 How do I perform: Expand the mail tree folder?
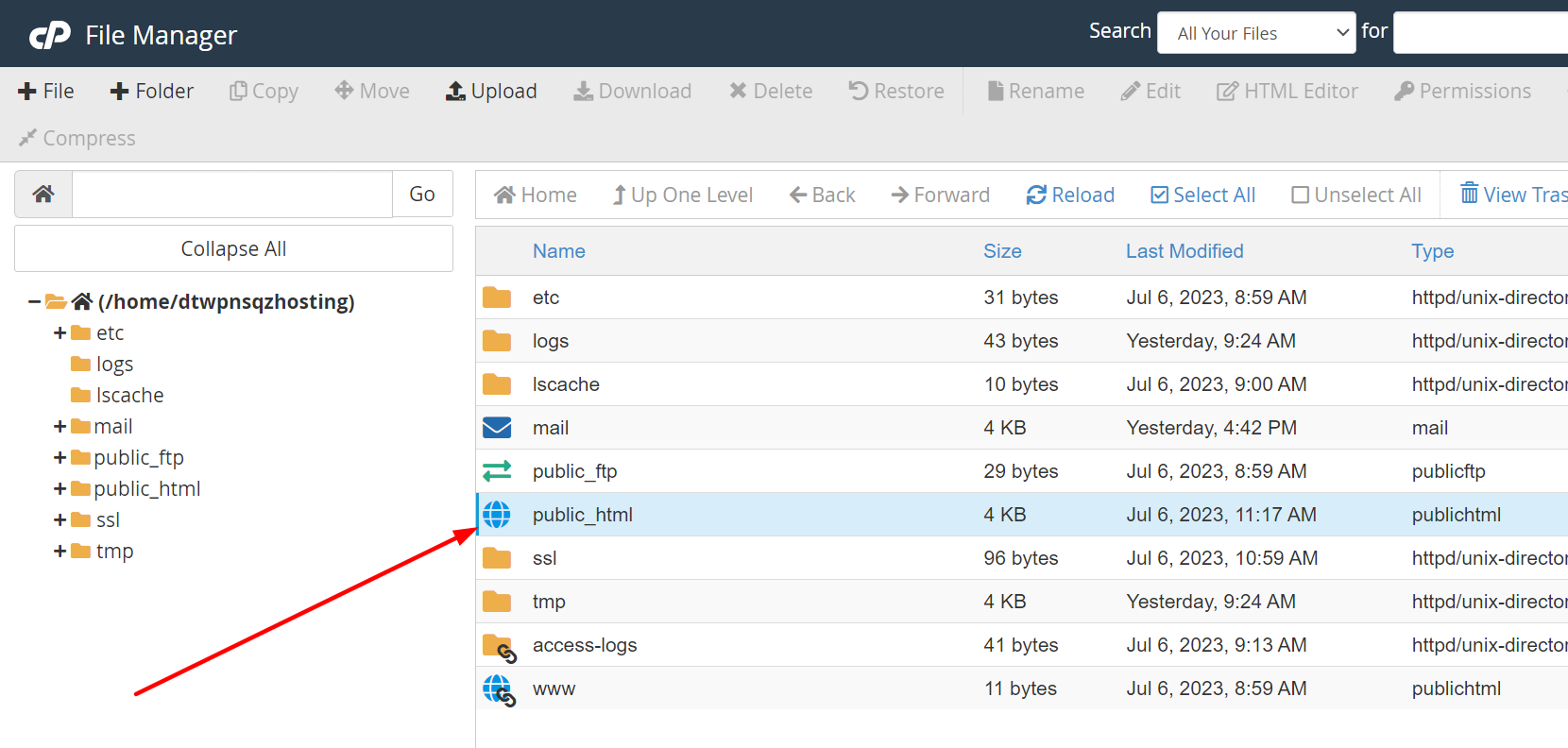tap(60, 426)
